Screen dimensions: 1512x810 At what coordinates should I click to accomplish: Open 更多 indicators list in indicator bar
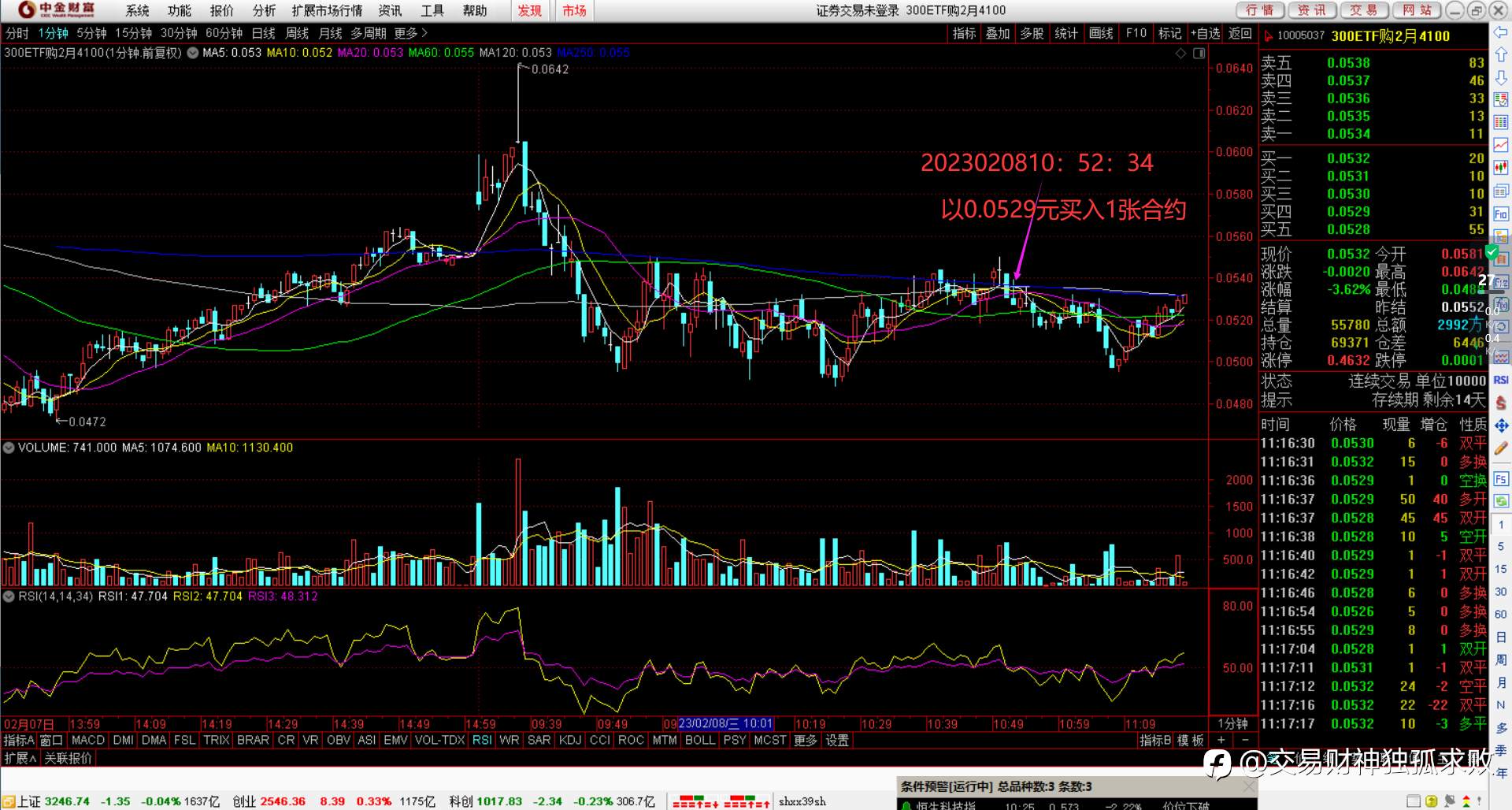coord(805,741)
